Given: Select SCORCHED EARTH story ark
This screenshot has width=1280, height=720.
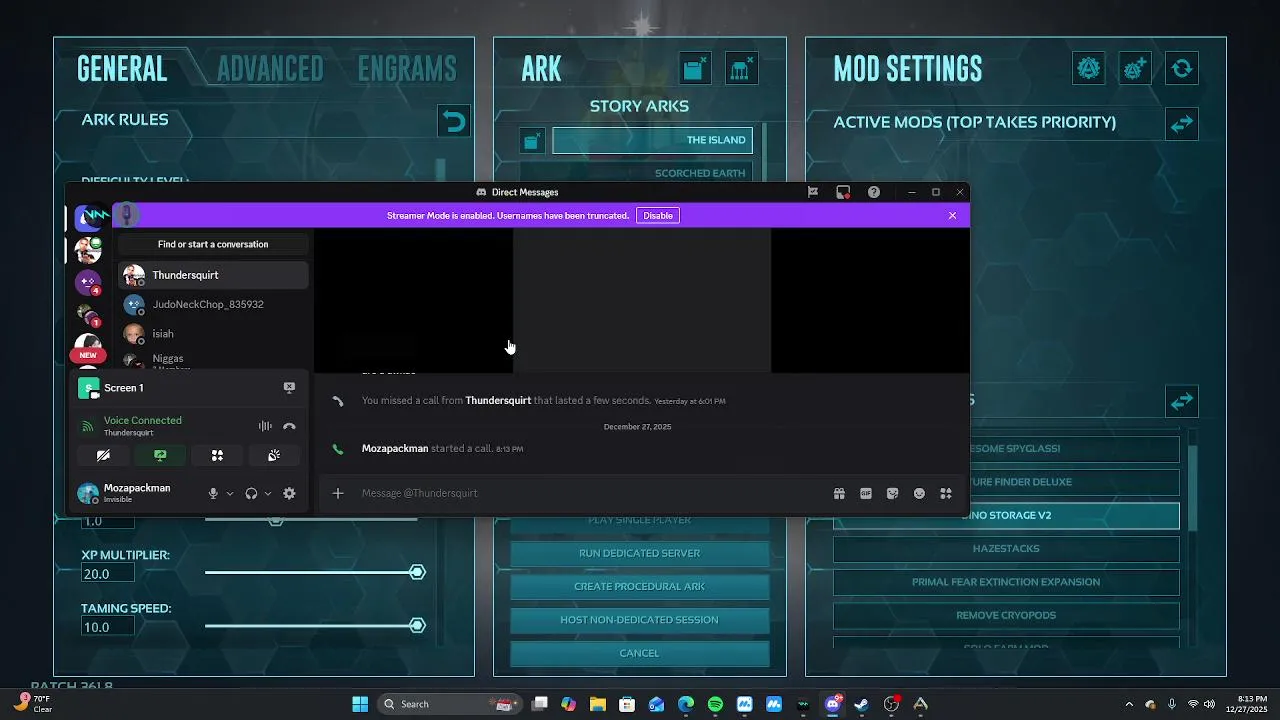Looking at the screenshot, I should [652, 173].
